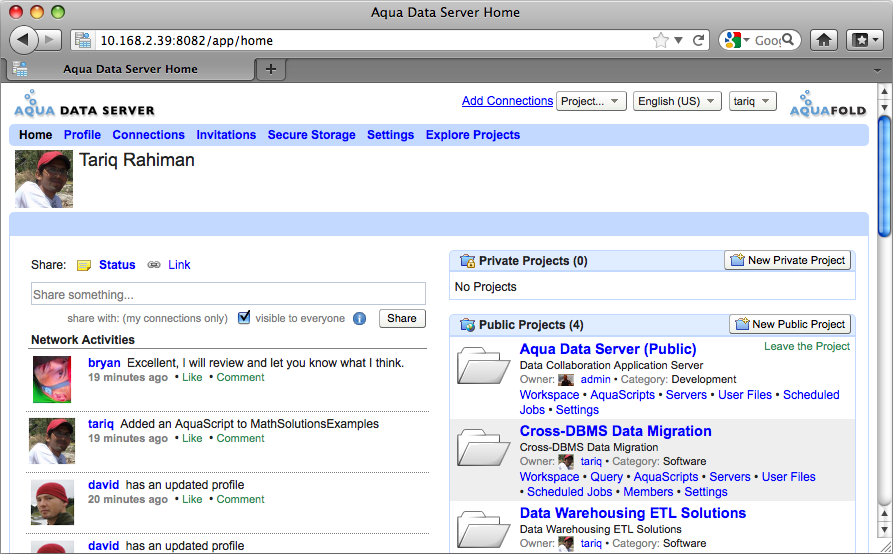Reload the page with the refresh icon

(x=699, y=40)
